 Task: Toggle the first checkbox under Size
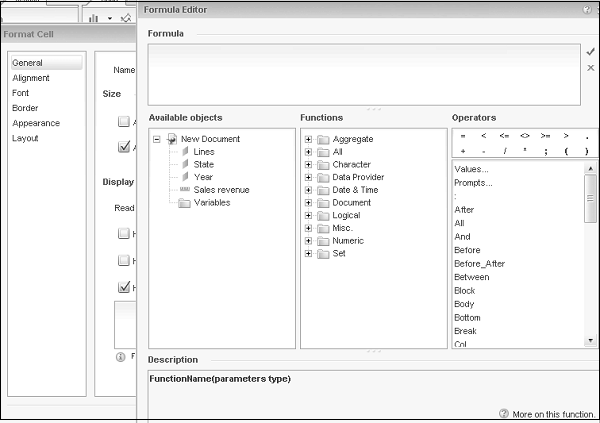click(x=124, y=122)
